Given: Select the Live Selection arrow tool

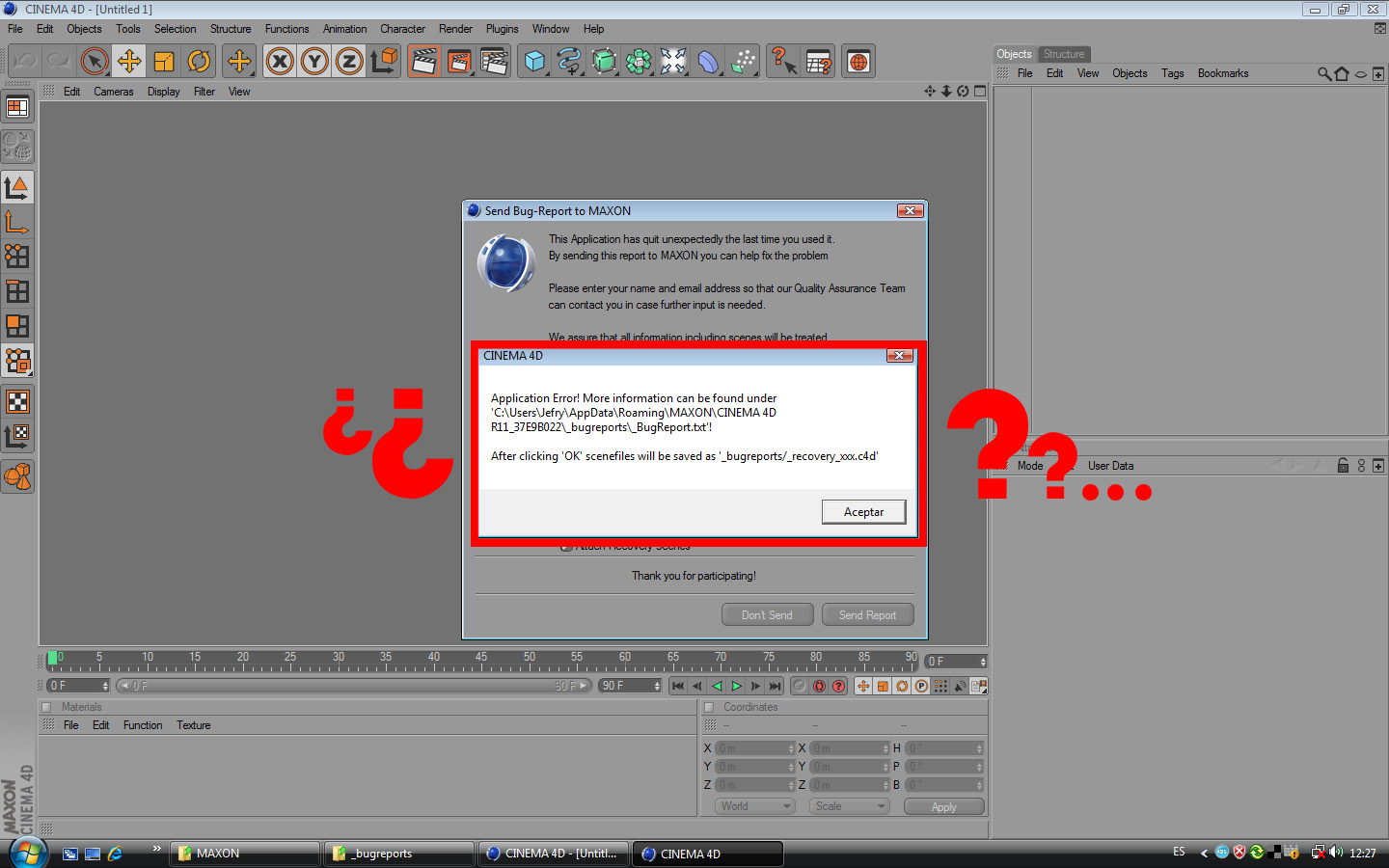Looking at the screenshot, I should pos(95,62).
